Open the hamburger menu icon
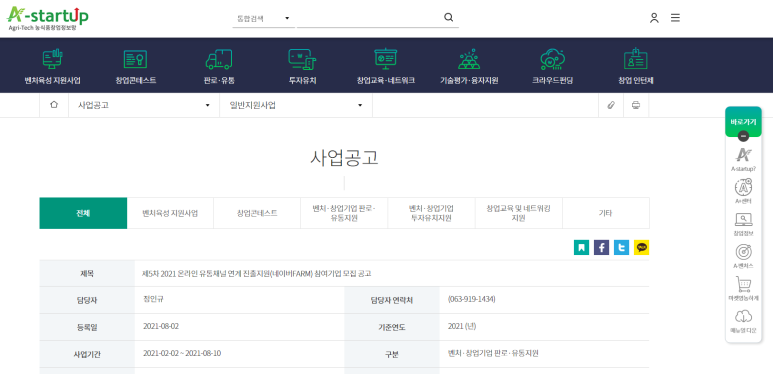 [675, 18]
